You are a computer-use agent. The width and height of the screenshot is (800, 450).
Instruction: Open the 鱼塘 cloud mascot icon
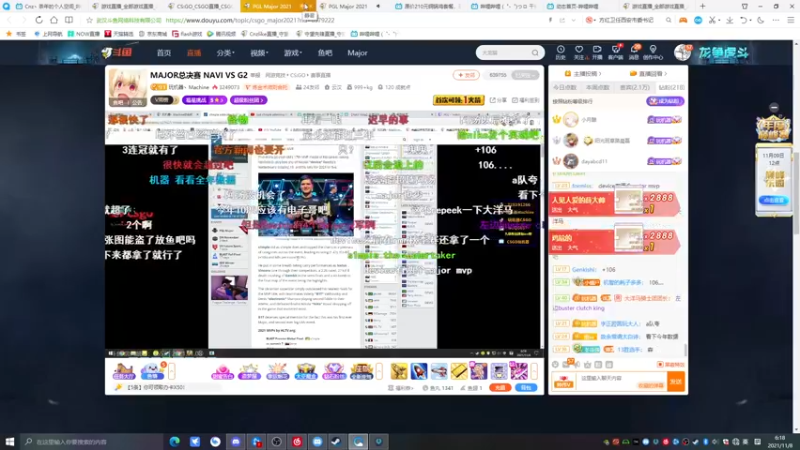point(152,371)
